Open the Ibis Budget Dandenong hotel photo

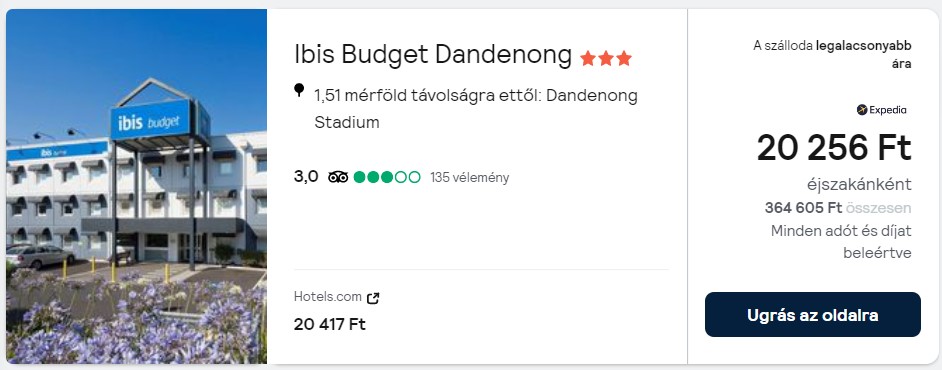(x=136, y=186)
